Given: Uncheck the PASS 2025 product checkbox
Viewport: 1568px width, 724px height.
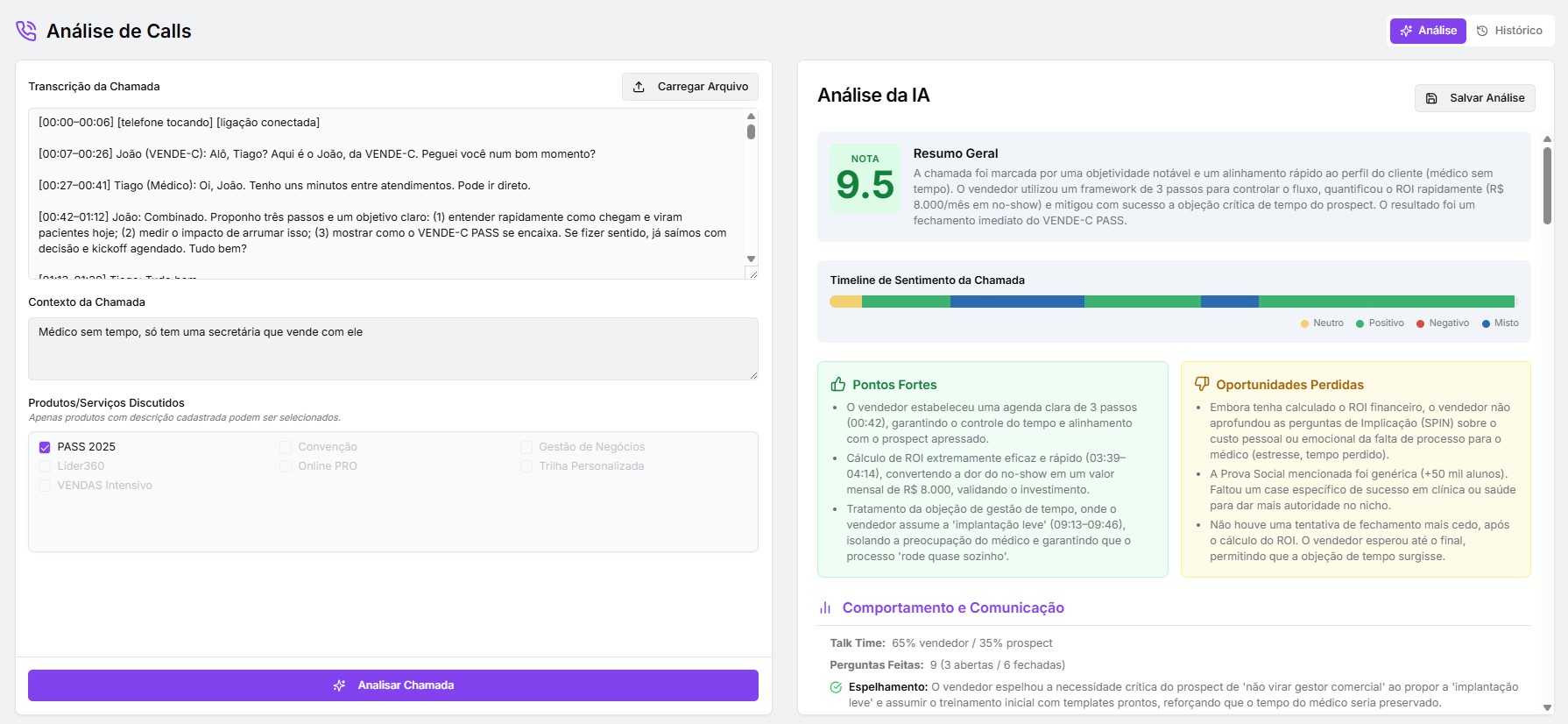Looking at the screenshot, I should coord(45,447).
